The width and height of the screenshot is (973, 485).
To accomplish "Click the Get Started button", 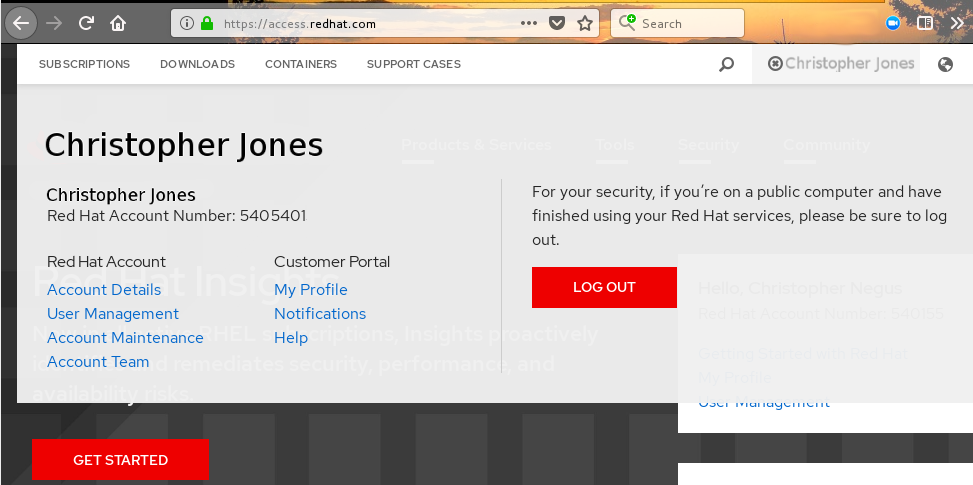I will coord(121,460).
